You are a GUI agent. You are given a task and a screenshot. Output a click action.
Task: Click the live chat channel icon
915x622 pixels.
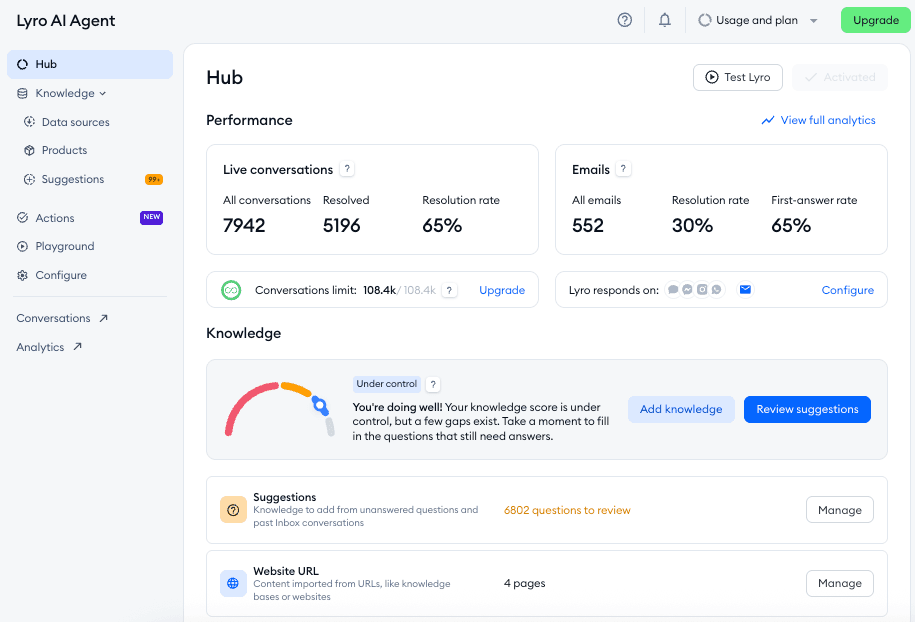[x=673, y=289]
